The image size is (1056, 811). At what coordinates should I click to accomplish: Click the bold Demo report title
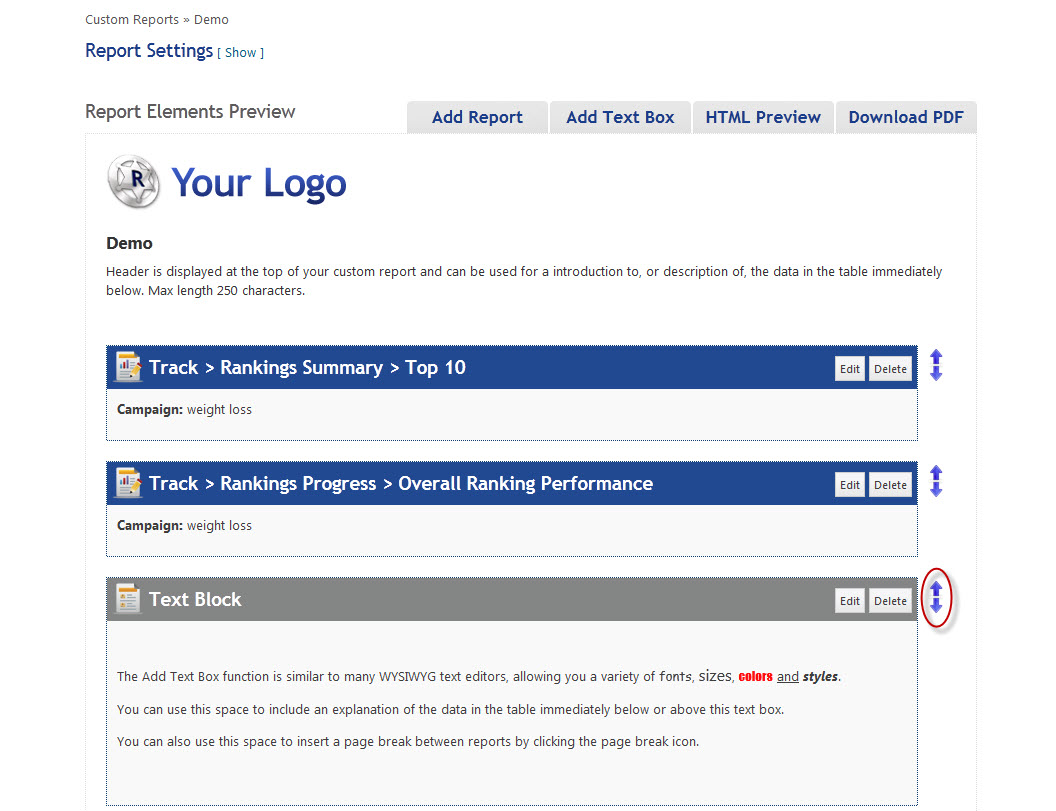[x=129, y=243]
